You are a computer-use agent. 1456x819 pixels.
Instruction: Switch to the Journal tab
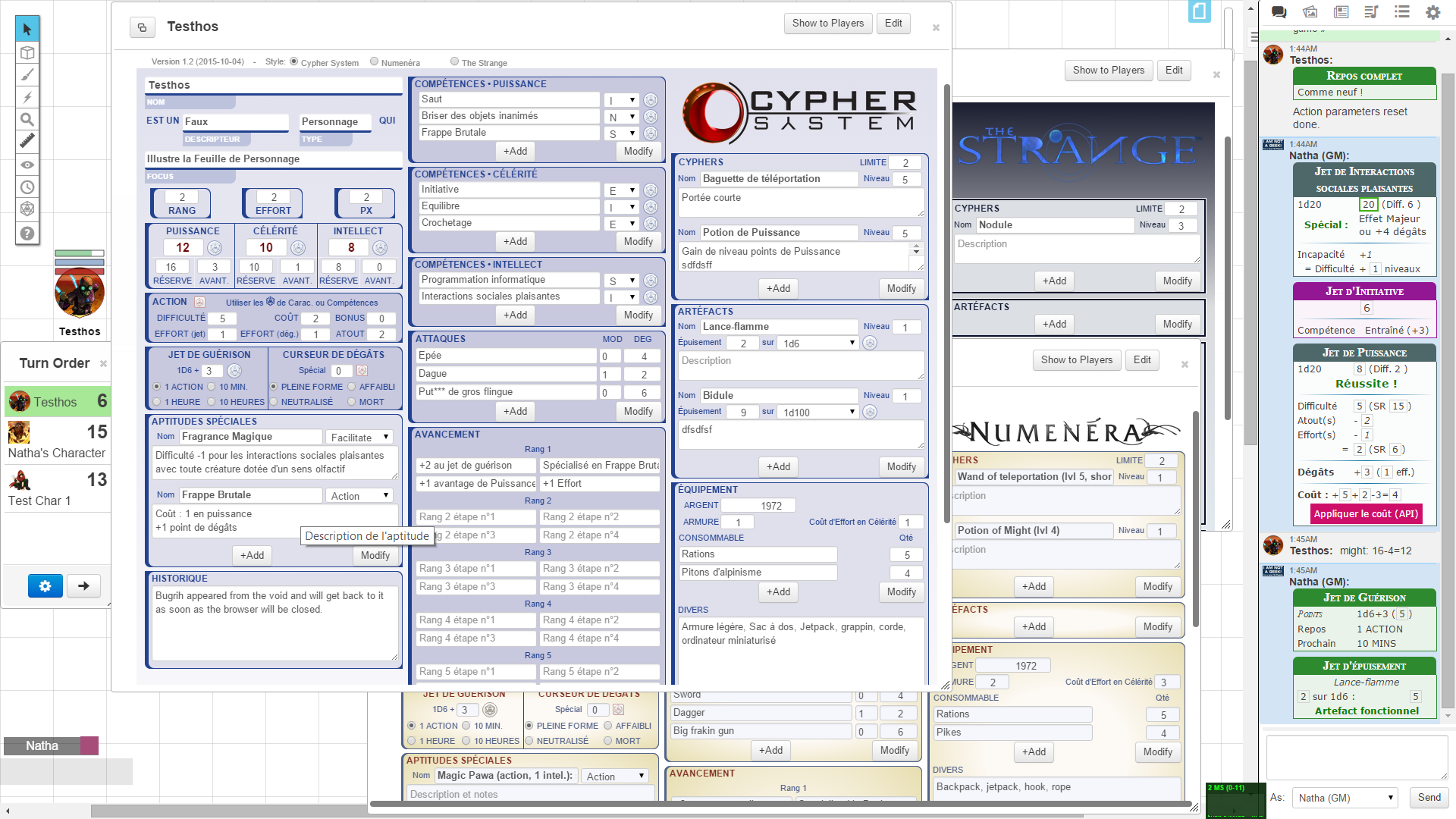click(1341, 12)
